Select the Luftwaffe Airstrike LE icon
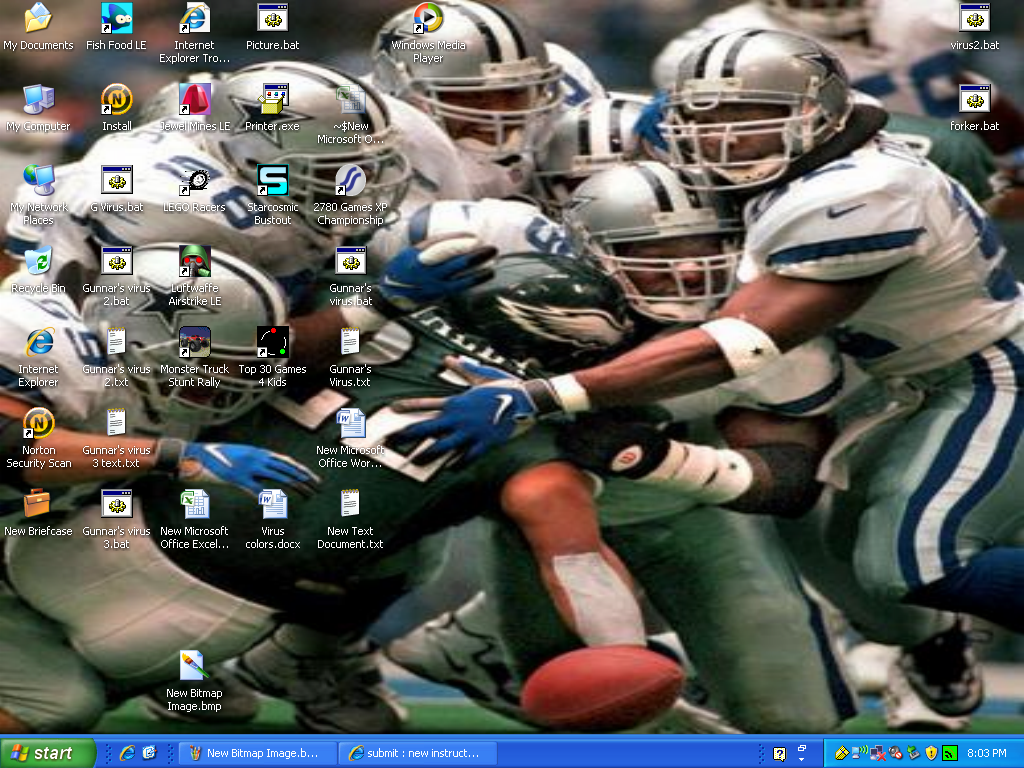 (x=195, y=276)
